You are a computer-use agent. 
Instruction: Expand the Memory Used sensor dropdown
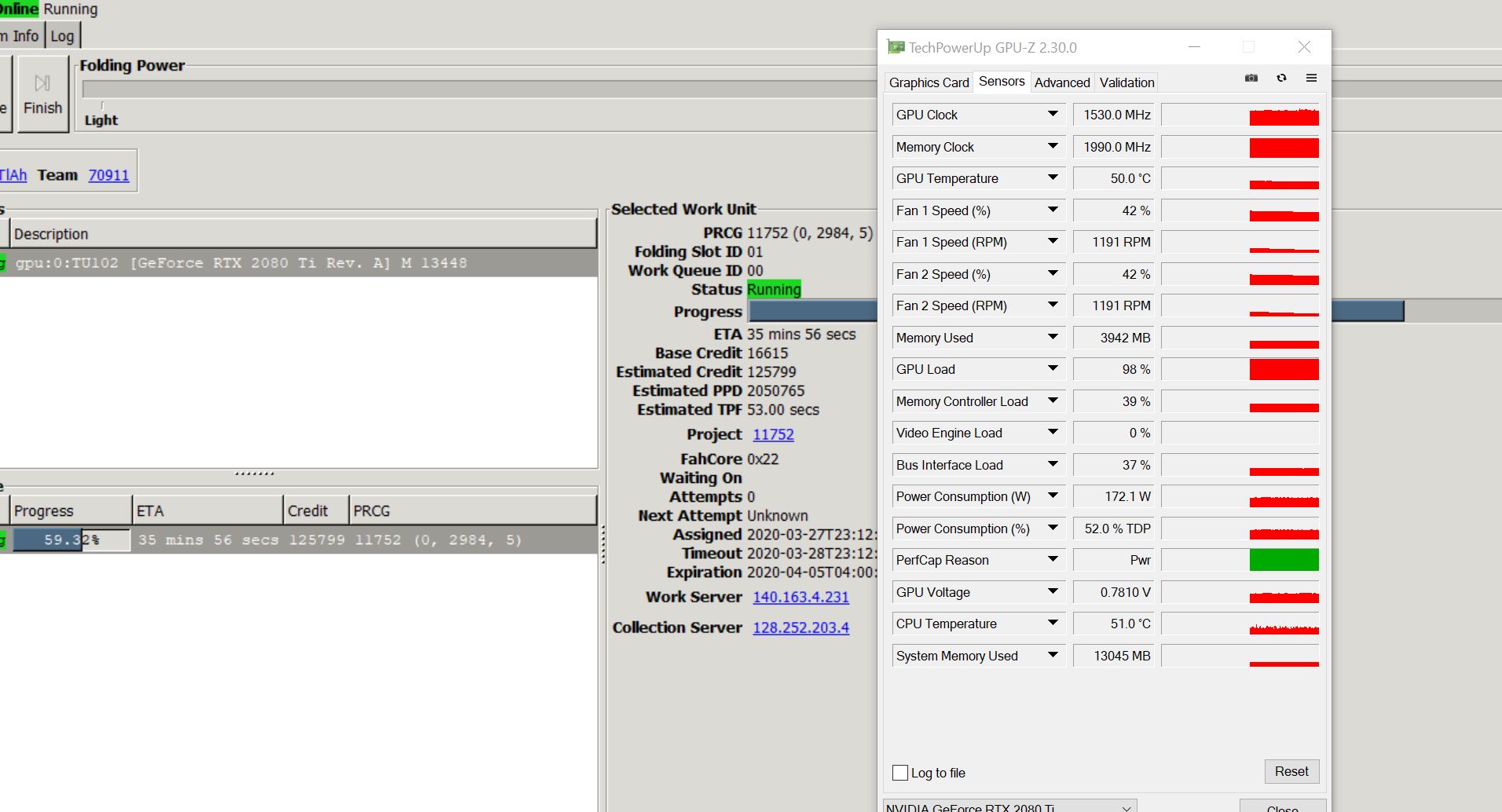(x=1053, y=338)
